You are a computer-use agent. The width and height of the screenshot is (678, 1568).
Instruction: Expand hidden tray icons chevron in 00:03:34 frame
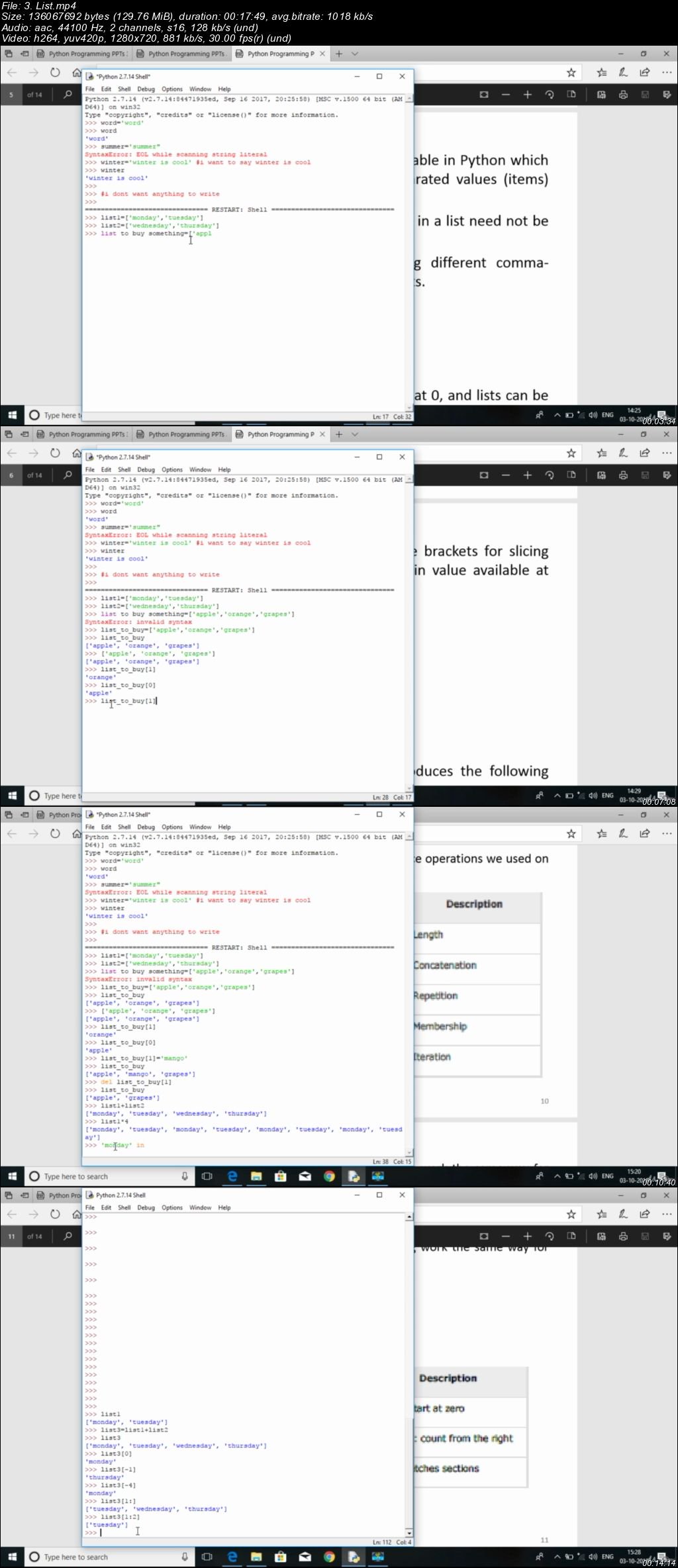[557, 415]
